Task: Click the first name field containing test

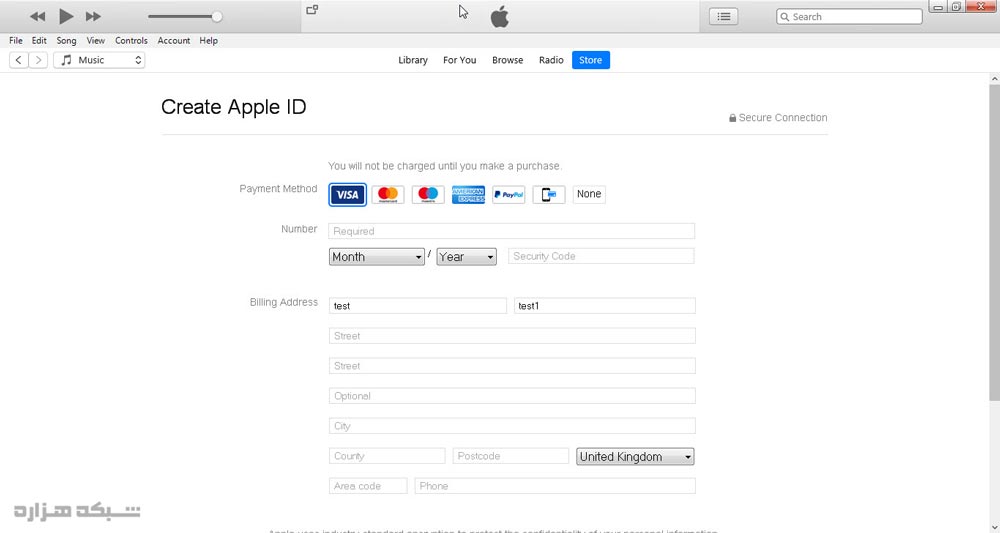Action: pos(418,305)
